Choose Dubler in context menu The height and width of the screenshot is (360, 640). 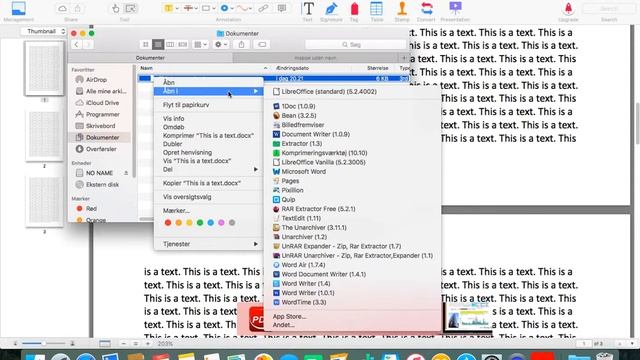coord(172,144)
